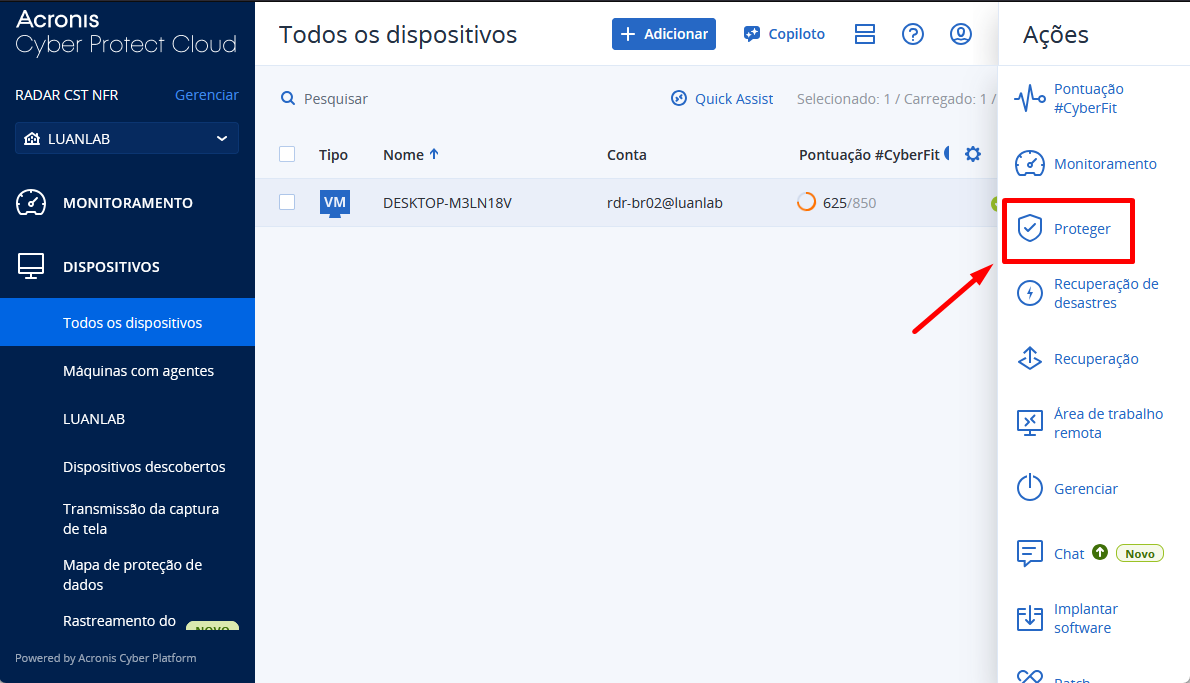
Task: Click Implantar software action
Action: pos(1084,618)
